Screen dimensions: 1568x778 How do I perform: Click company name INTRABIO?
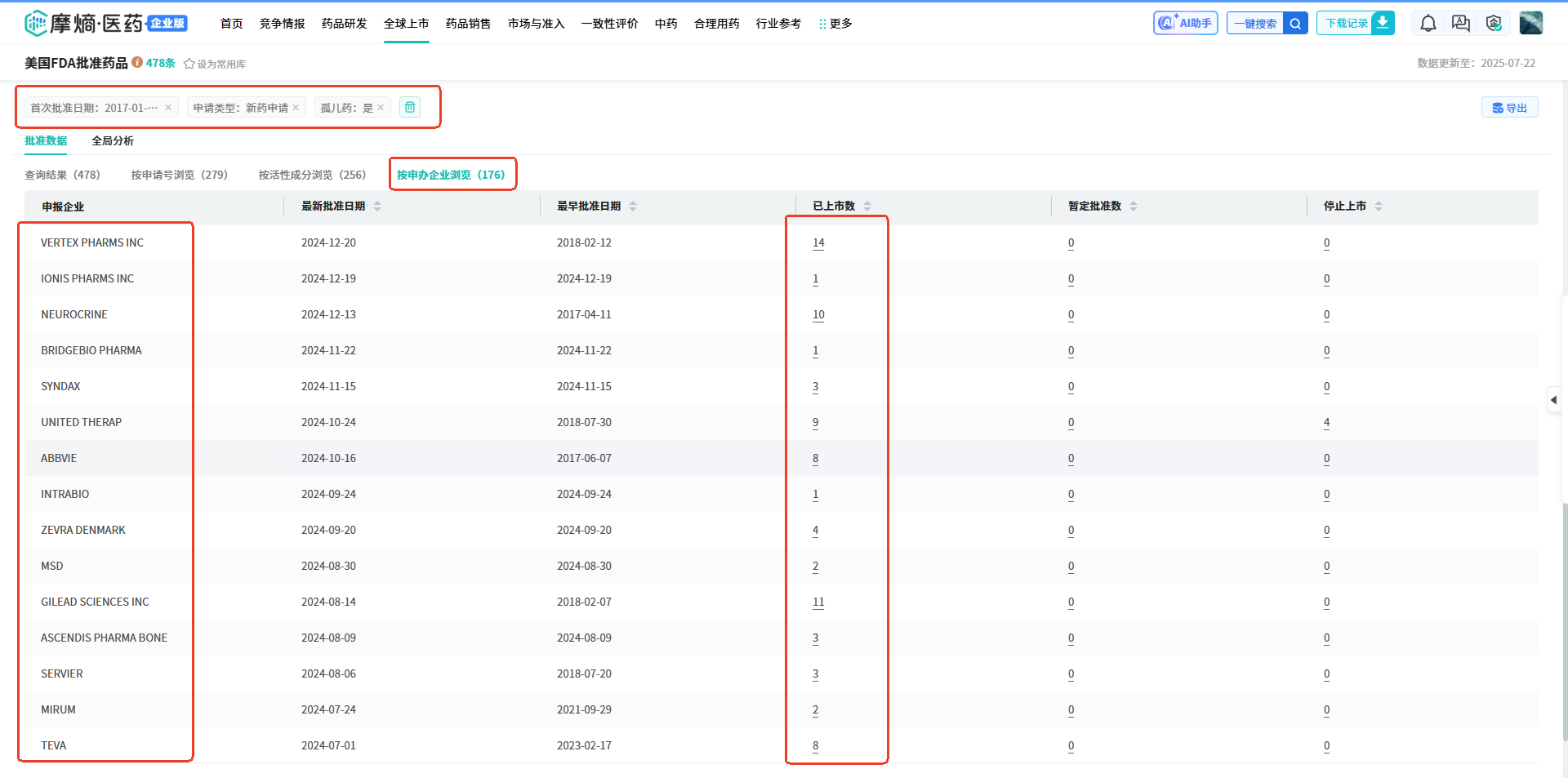pos(65,494)
